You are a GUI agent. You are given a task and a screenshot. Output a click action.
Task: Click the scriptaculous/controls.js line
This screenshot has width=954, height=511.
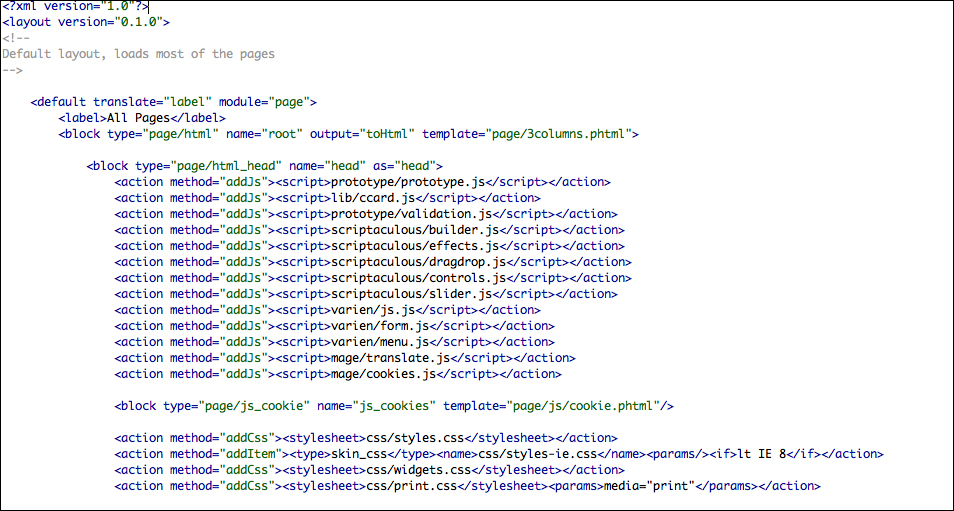[x=373, y=278]
